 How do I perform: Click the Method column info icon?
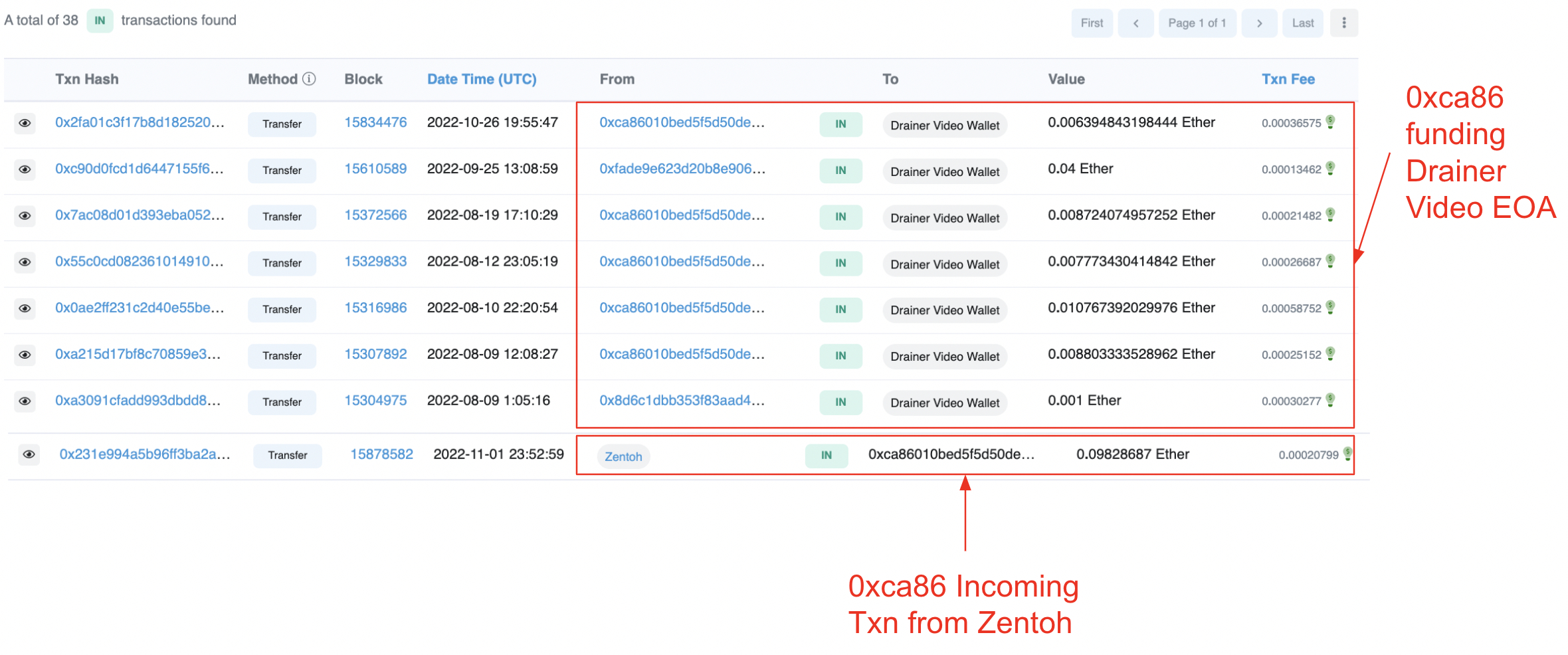tap(309, 79)
